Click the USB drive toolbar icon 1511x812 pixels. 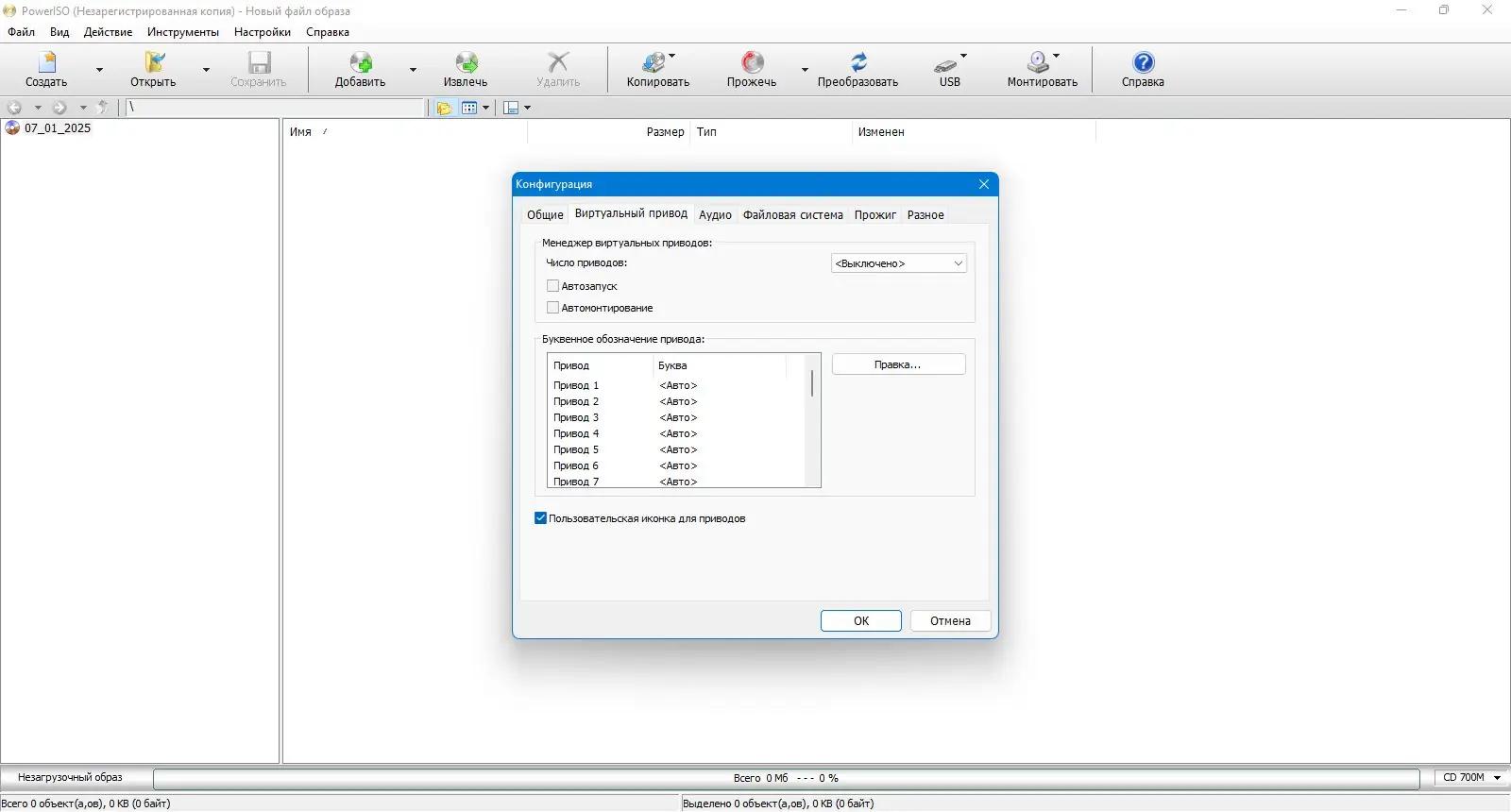pyautogui.click(x=945, y=64)
